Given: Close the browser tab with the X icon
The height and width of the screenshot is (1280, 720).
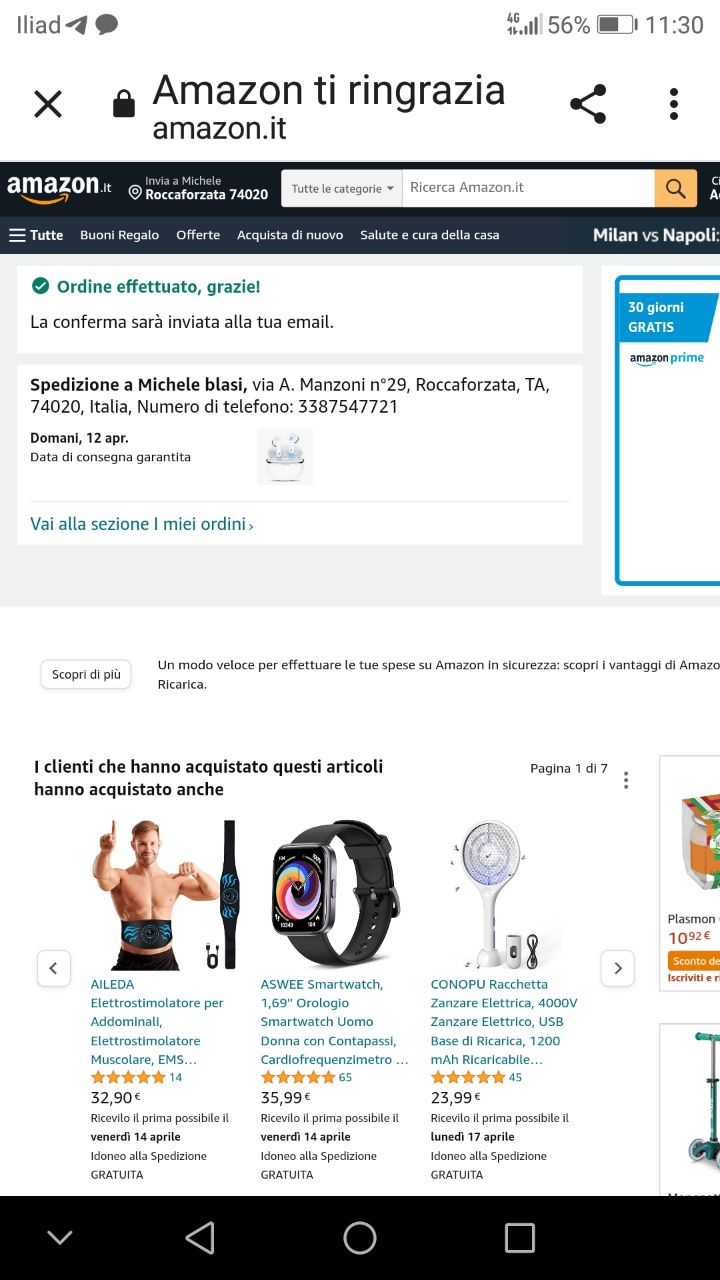Looking at the screenshot, I should [48, 104].
